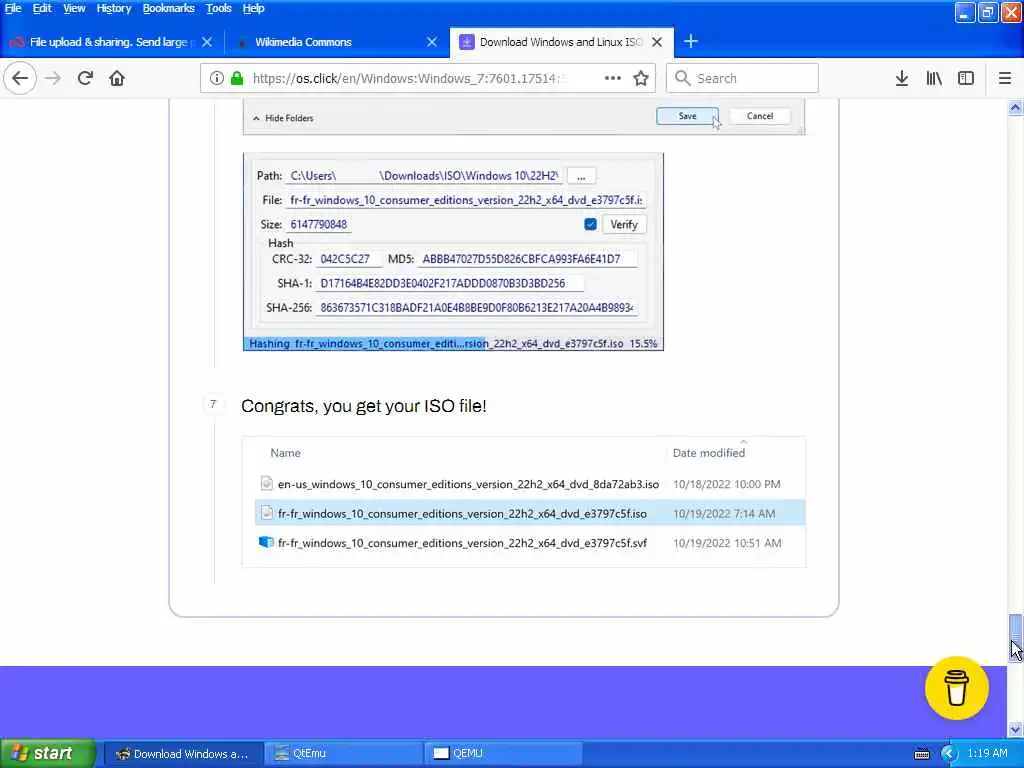The height and width of the screenshot is (768, 1024).
Task: Select the fr-fr Windows 10 .svf file
Action: click(530, 543)
